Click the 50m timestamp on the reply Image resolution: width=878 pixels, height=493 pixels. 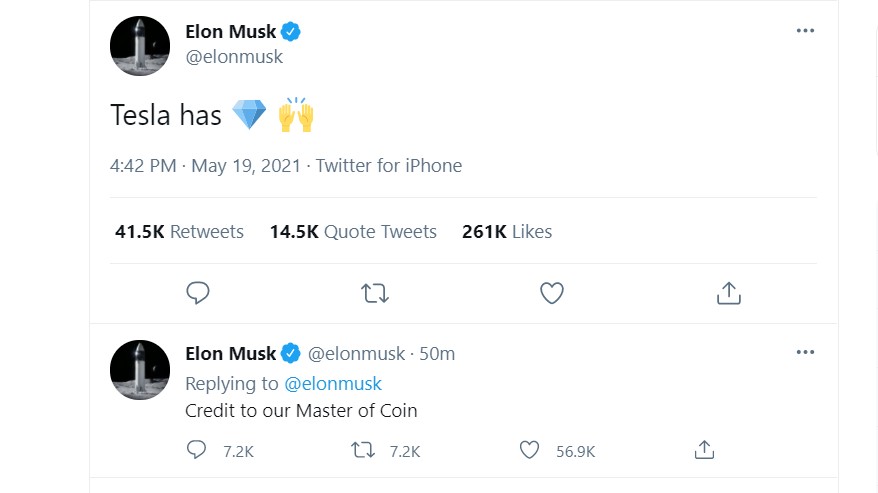[437, 354]
